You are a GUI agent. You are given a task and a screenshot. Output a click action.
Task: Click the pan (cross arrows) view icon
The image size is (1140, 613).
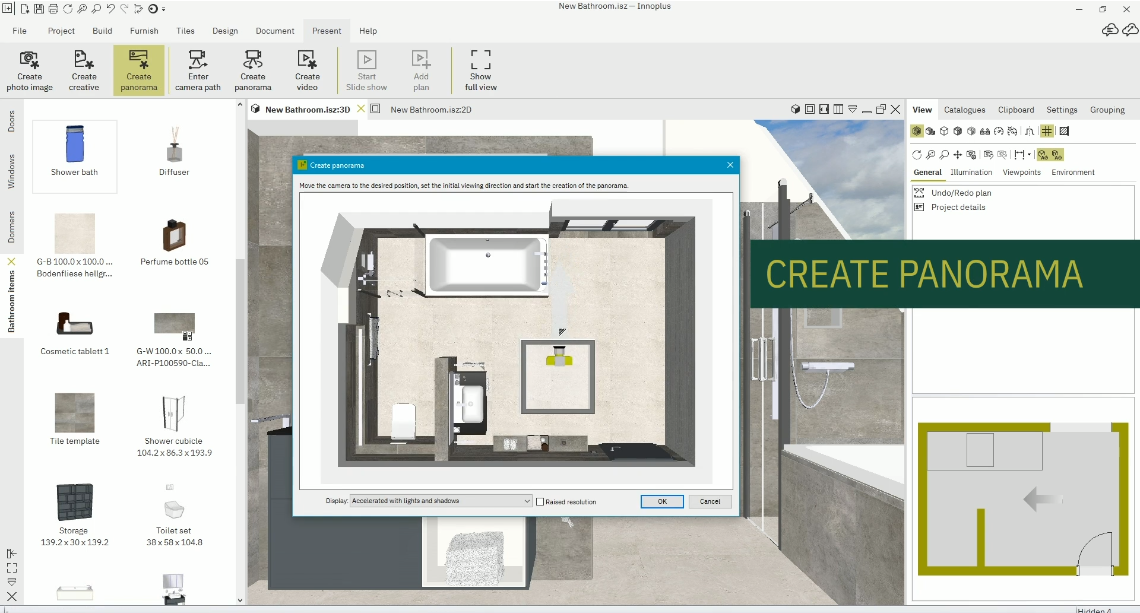(x=958, y=155)
